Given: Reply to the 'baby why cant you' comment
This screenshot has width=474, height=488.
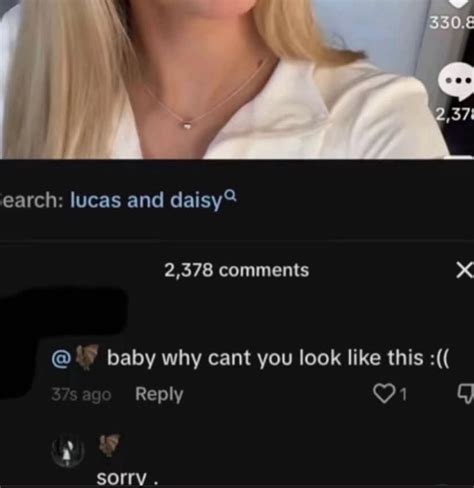Looking at the screenshot, I should 159,394.
